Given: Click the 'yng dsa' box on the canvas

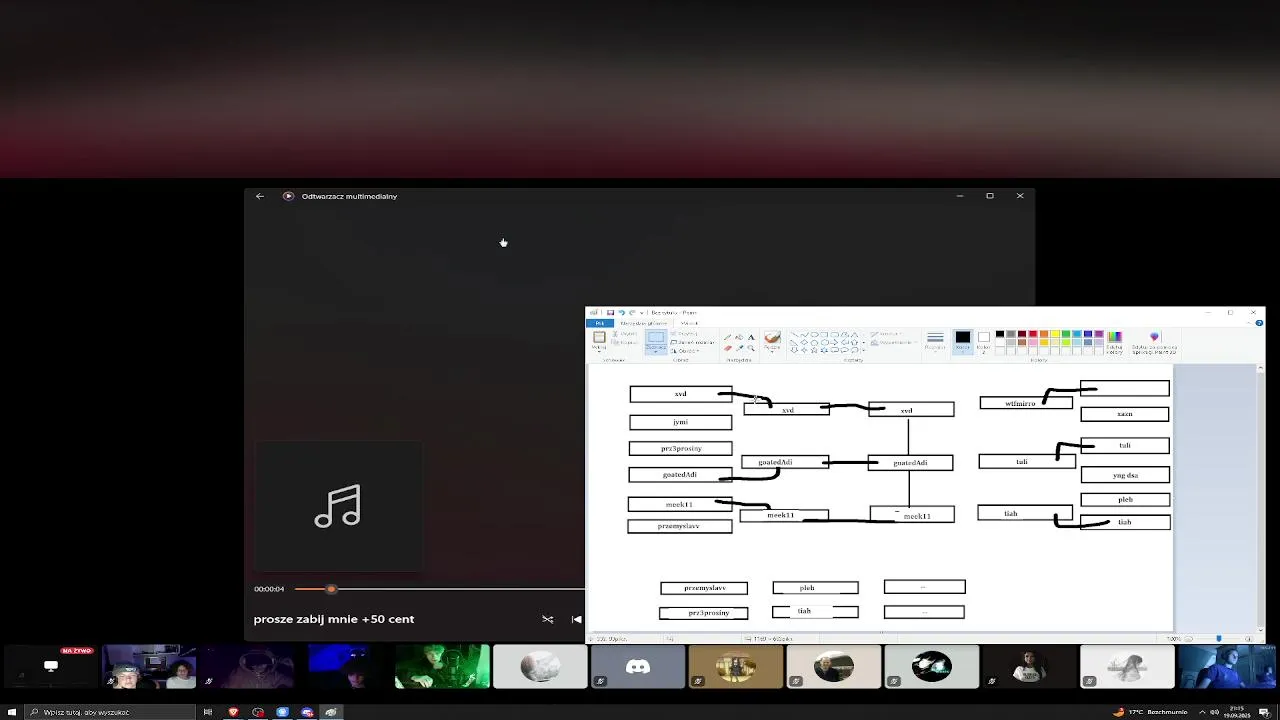Looking at the screenshot, I should point(1125,475).
